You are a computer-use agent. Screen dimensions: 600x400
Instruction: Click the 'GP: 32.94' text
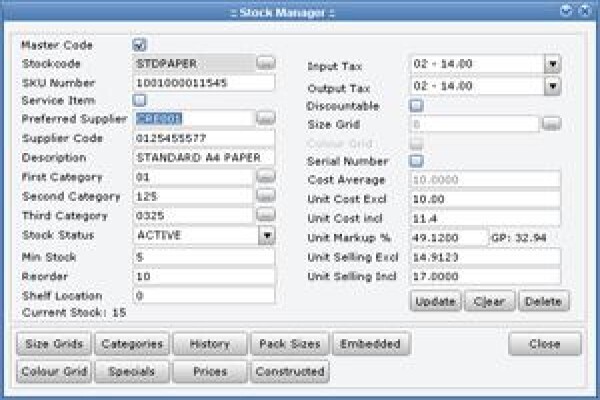[519, 238]
